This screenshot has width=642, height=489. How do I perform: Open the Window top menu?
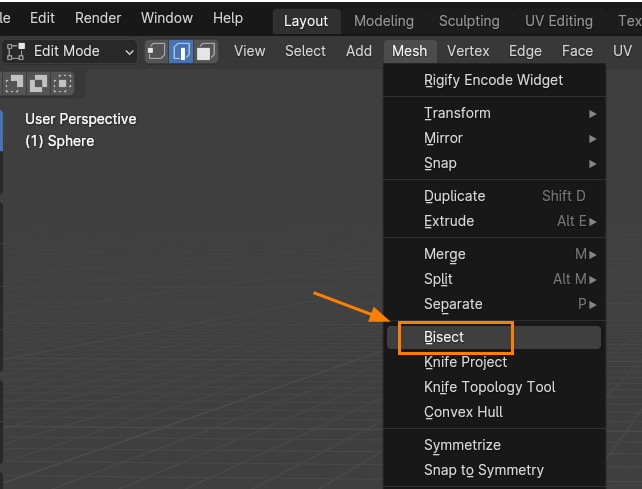167,18
